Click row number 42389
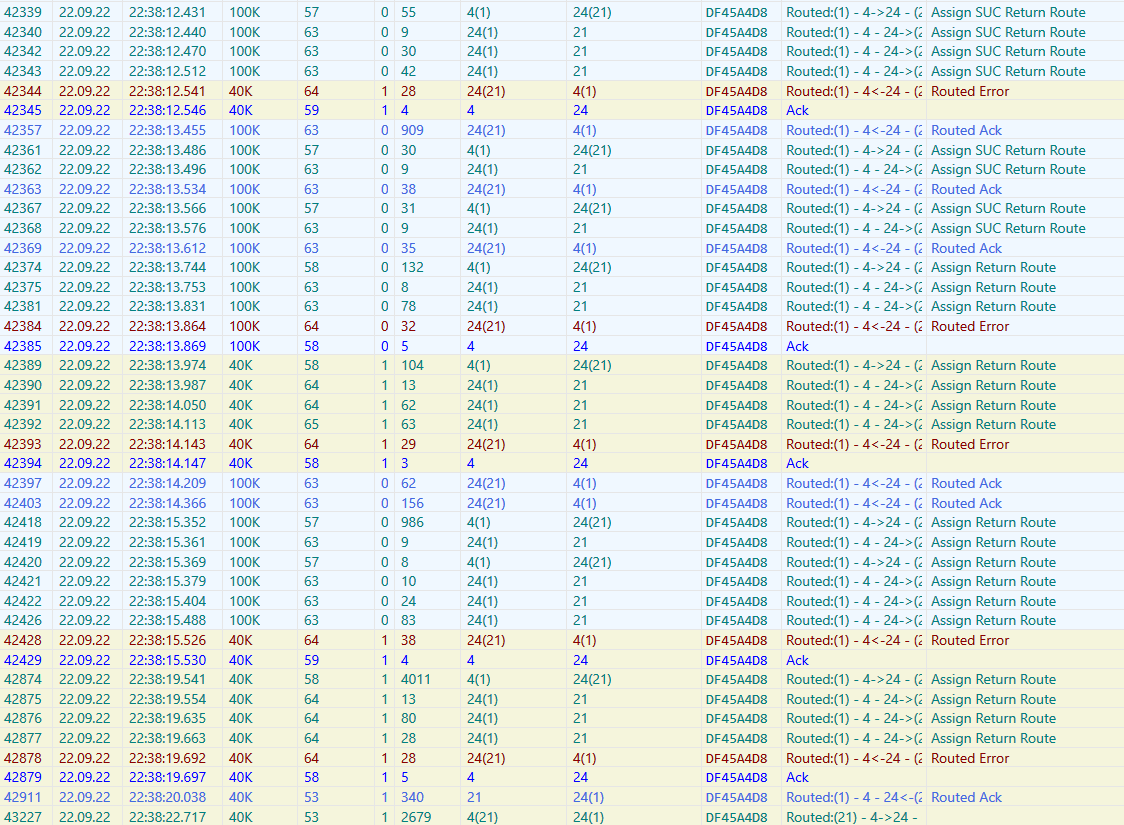 [23, 365]
